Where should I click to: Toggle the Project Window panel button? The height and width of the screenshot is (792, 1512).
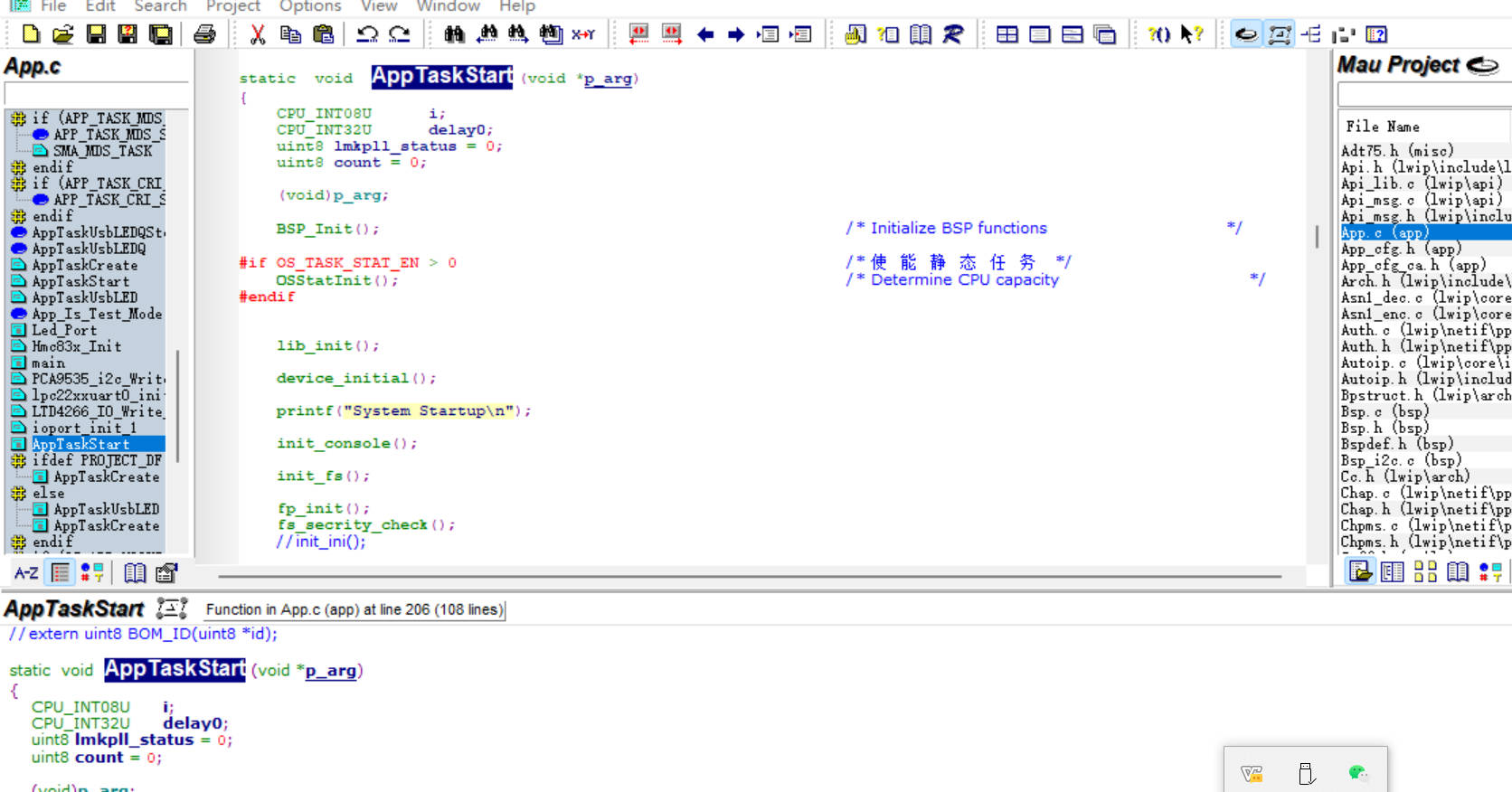tap(1246, 34)
